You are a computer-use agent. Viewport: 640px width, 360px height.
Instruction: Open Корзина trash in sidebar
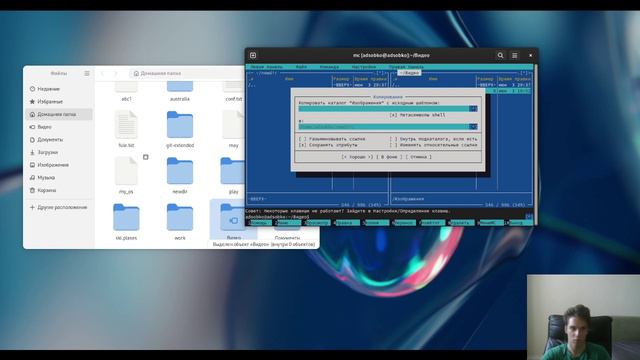click(x=60, y=190)
